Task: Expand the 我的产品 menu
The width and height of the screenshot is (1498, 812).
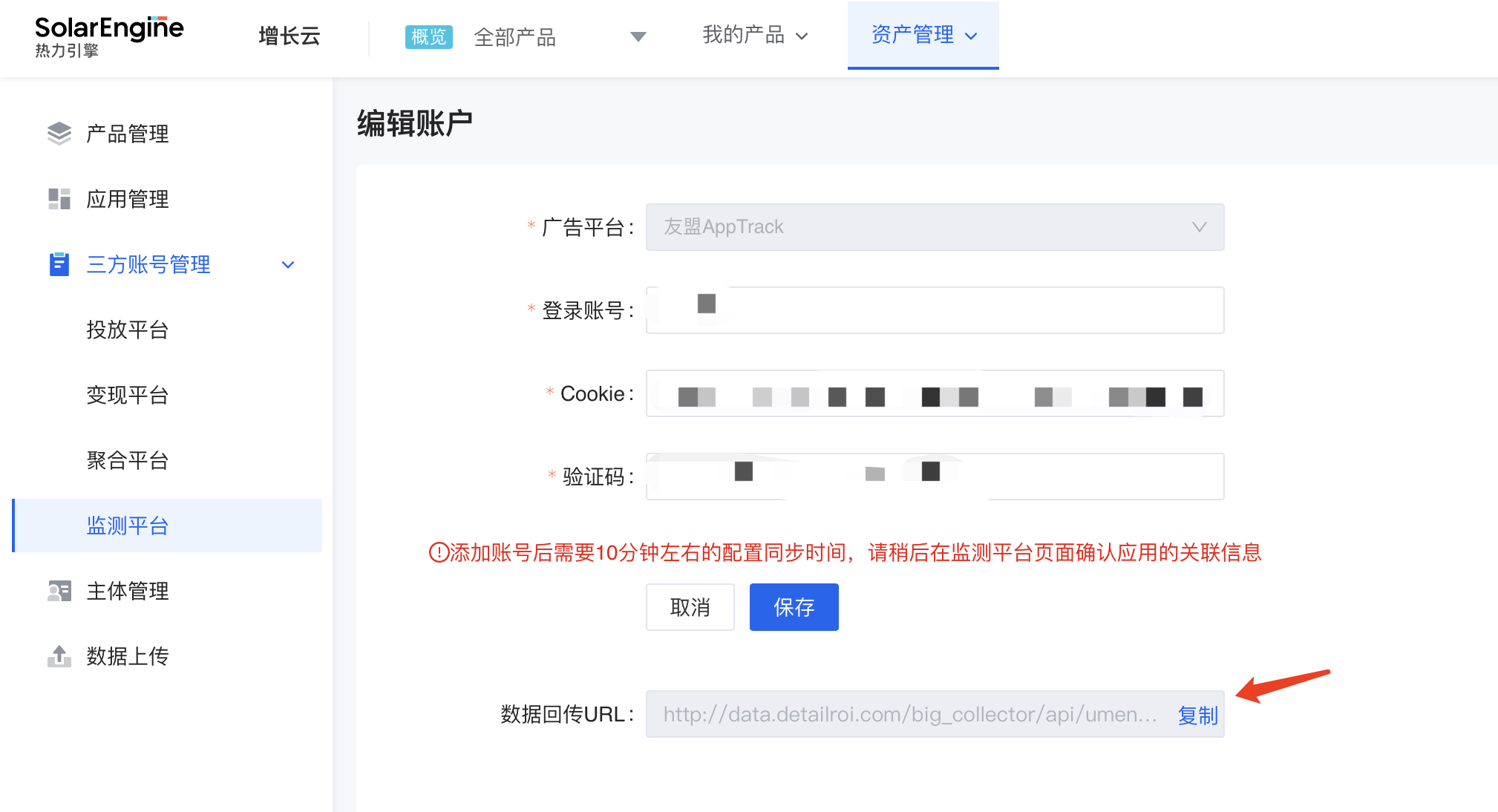Action: (754, 35)
